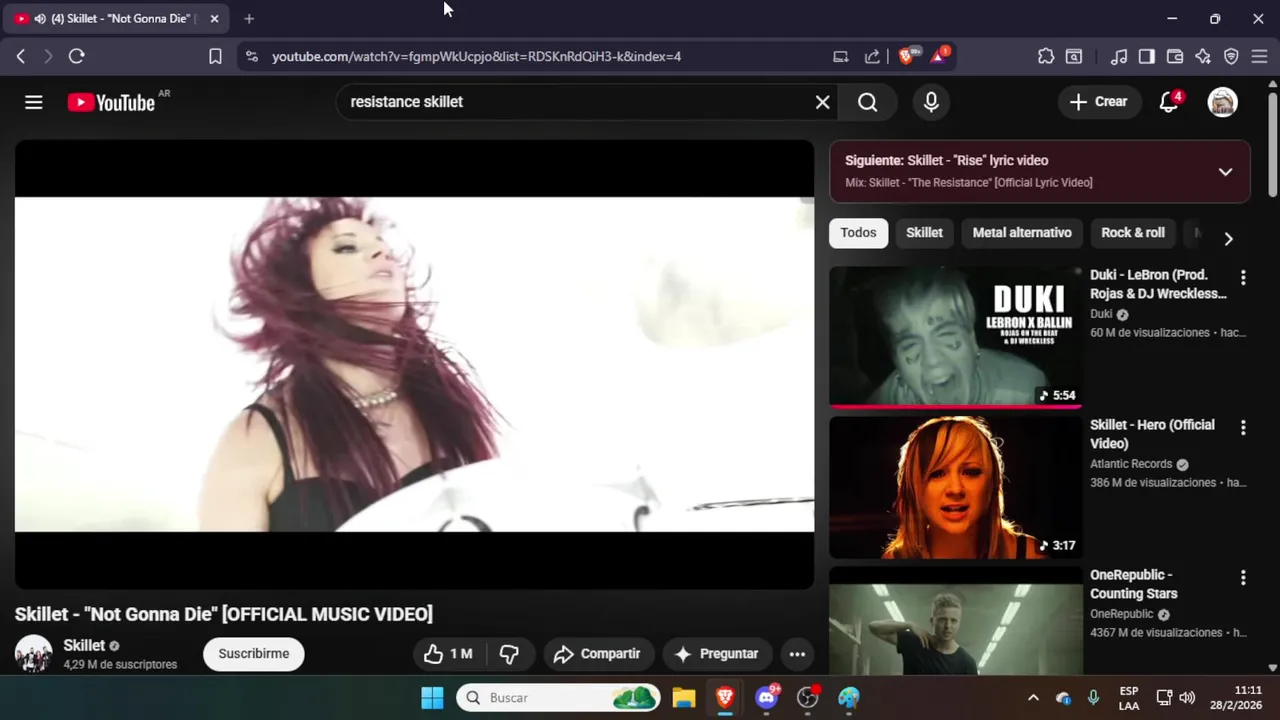Like the video with thumbs up
1280x720 pixels.
click(448, 654)
